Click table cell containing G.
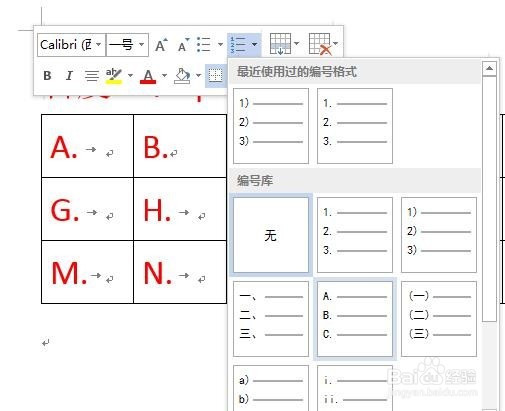This screenshot has width=505, height=411. click(x=87, y=209)
